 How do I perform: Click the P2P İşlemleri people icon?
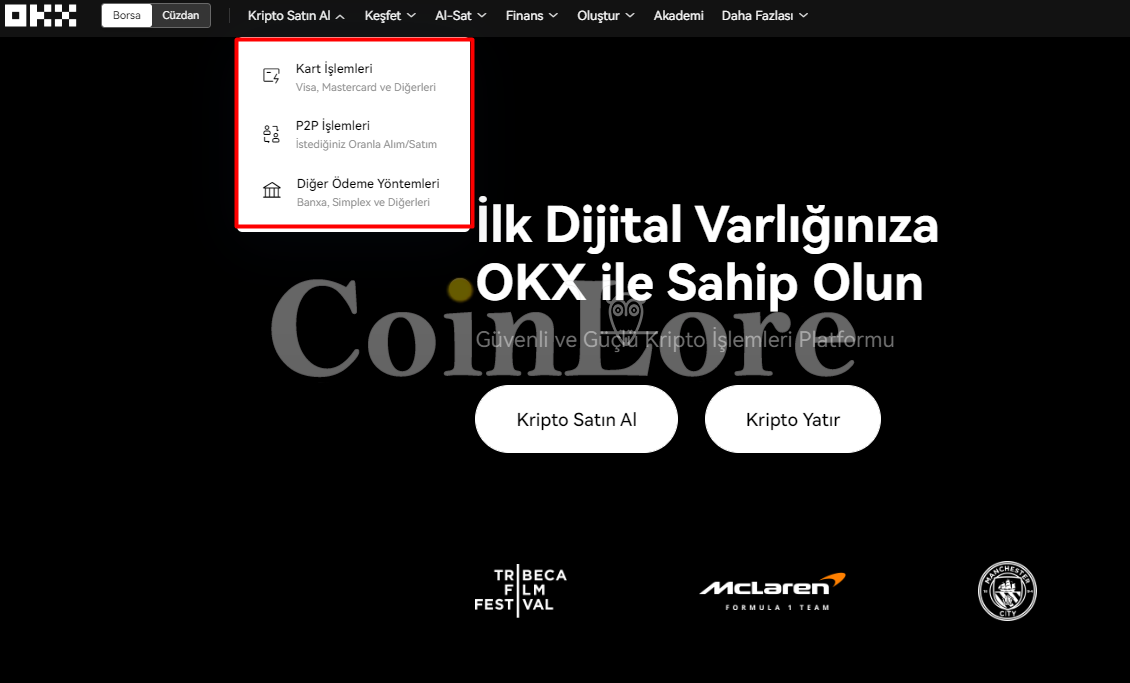pos(272,133)
